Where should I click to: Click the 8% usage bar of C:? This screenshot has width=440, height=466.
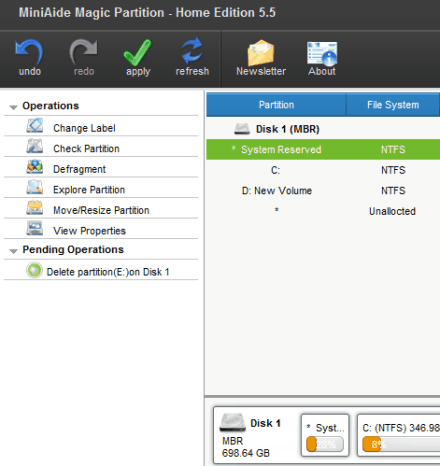pos(401,444)
